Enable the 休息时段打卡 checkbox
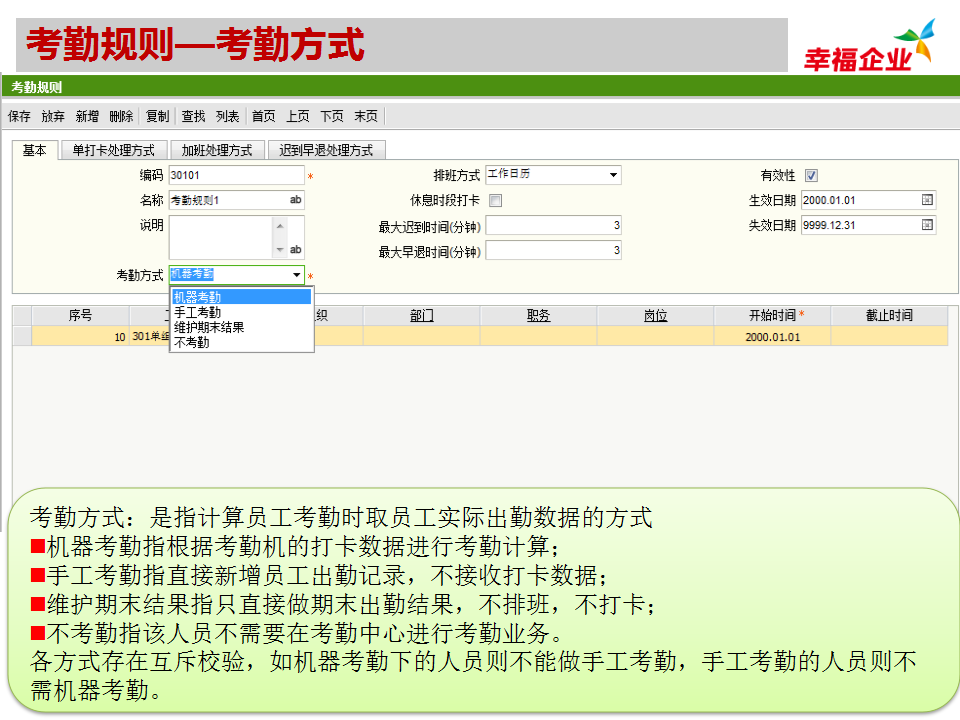This screenshot has height=720, width=960. coord(496,200)
